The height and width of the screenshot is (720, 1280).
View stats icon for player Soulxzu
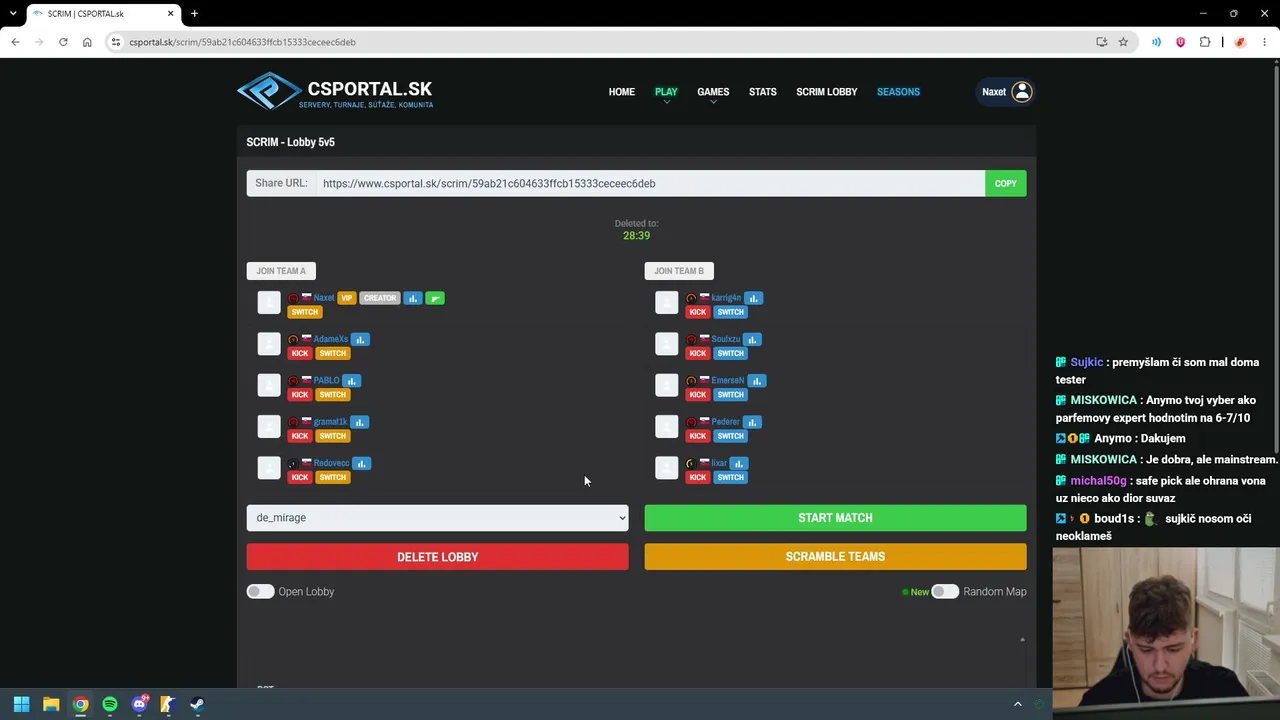(752, 340)
